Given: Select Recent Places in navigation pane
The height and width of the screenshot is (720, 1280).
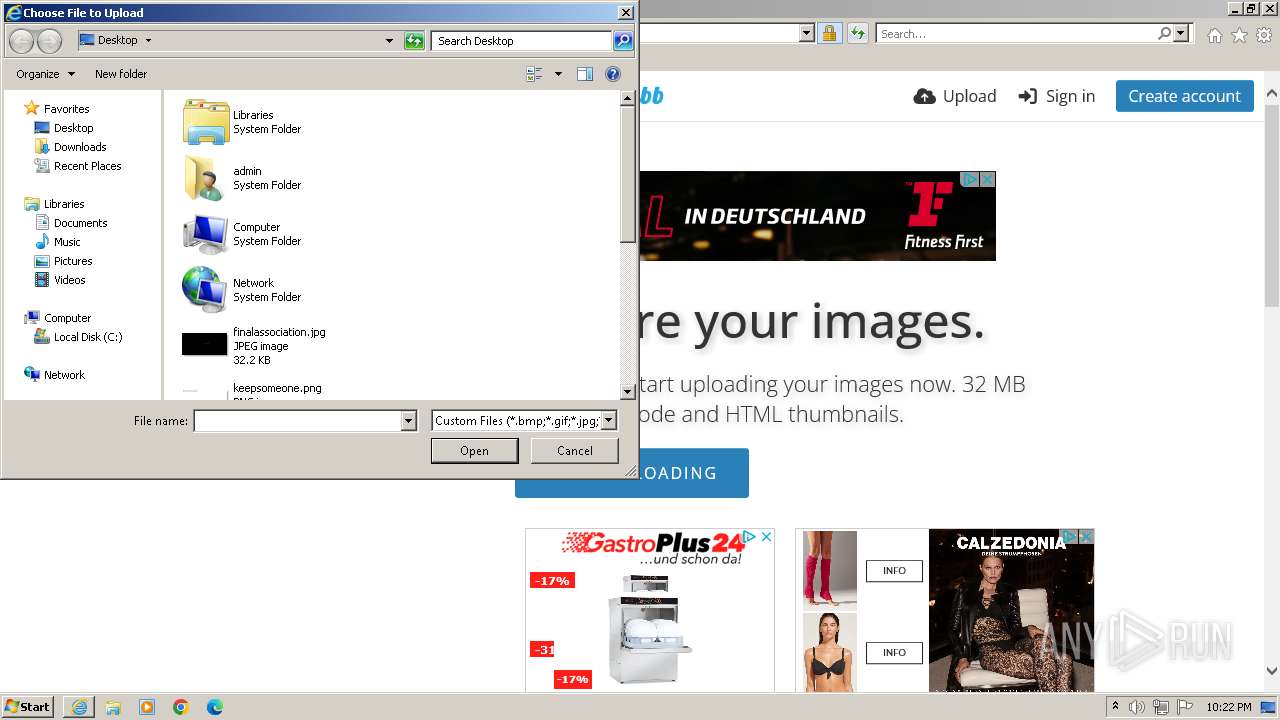Looking at the screenshot, I should pos(87,166).
